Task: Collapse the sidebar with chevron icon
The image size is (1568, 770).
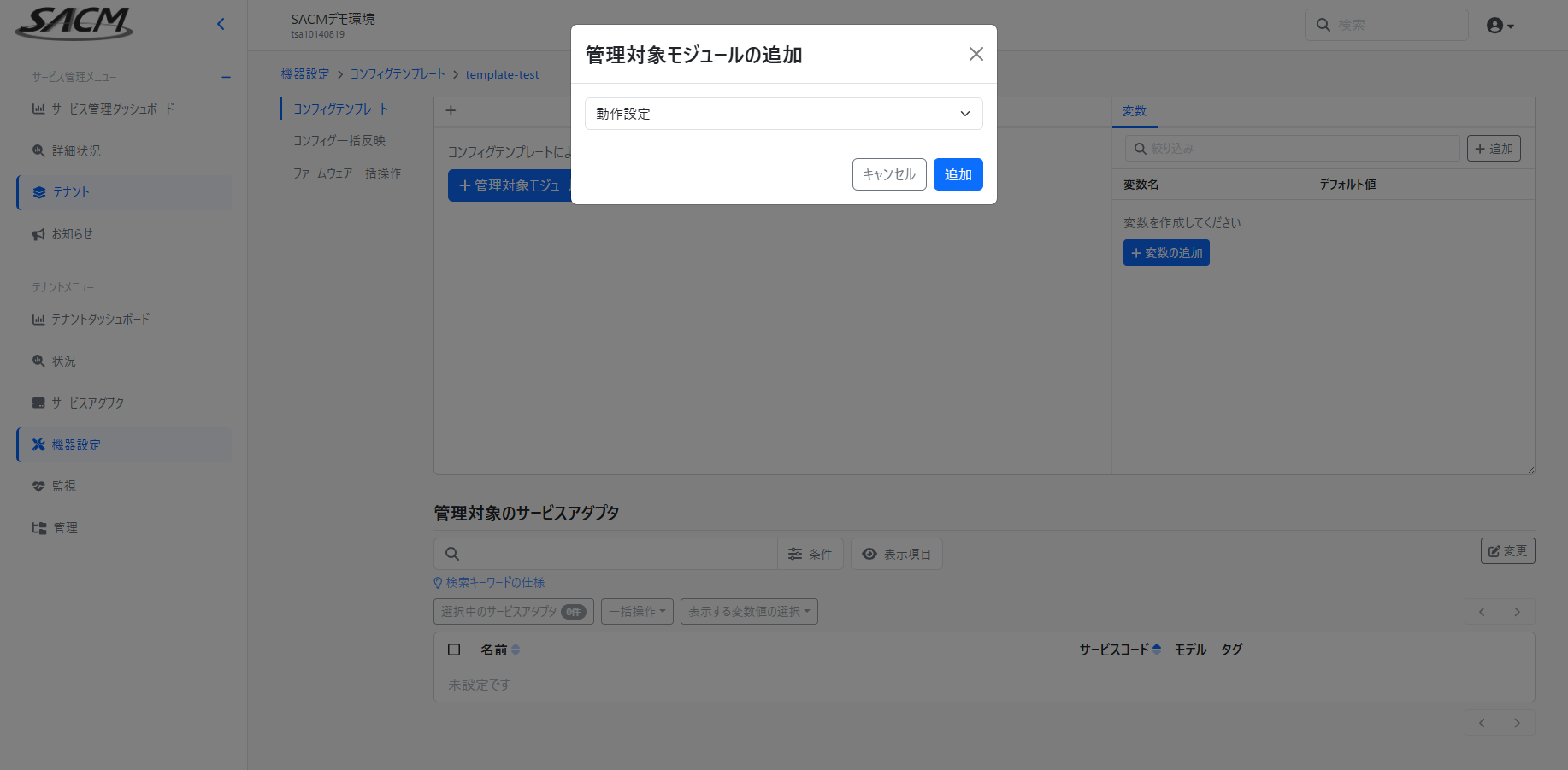Action: click(x=221, y=24)
